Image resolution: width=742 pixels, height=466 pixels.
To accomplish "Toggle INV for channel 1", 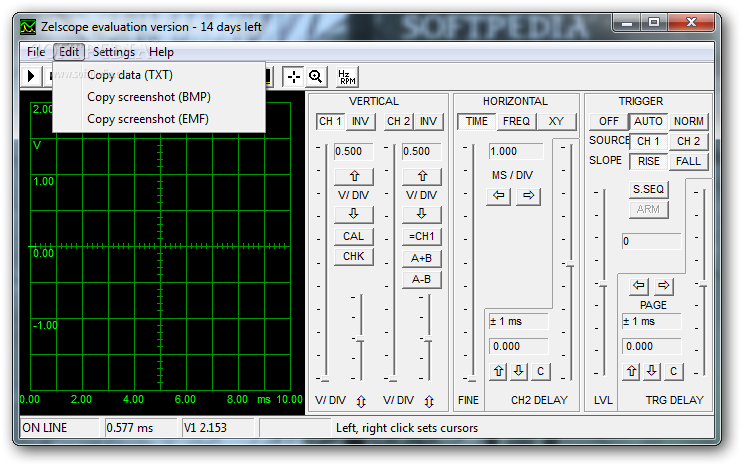I will coord(361,122).
